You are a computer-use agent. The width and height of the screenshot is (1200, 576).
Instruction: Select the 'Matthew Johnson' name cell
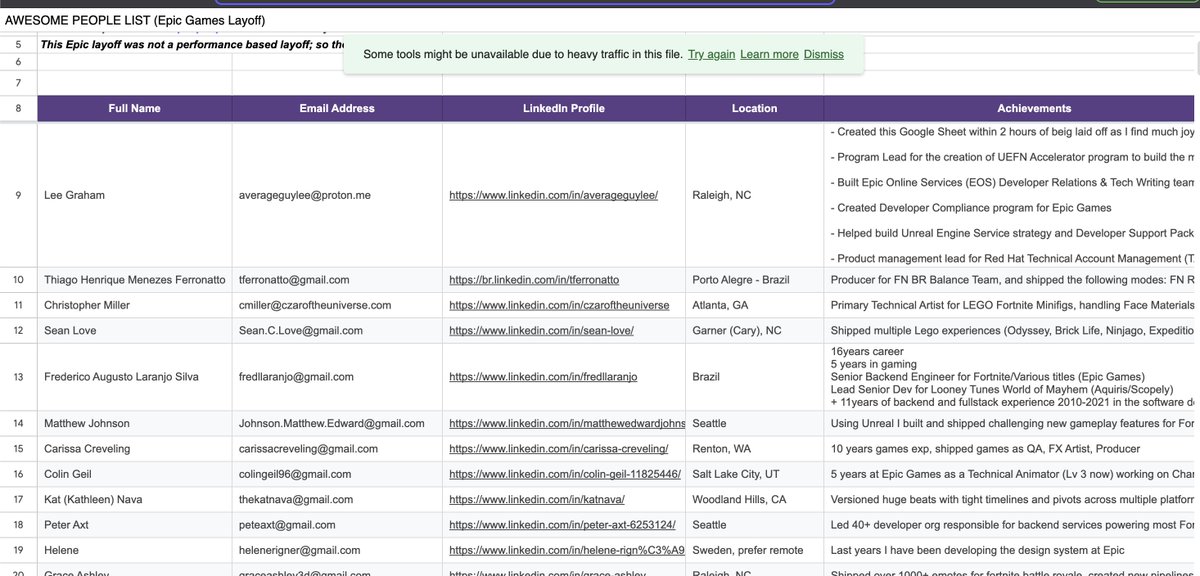[x=134, y=424]
